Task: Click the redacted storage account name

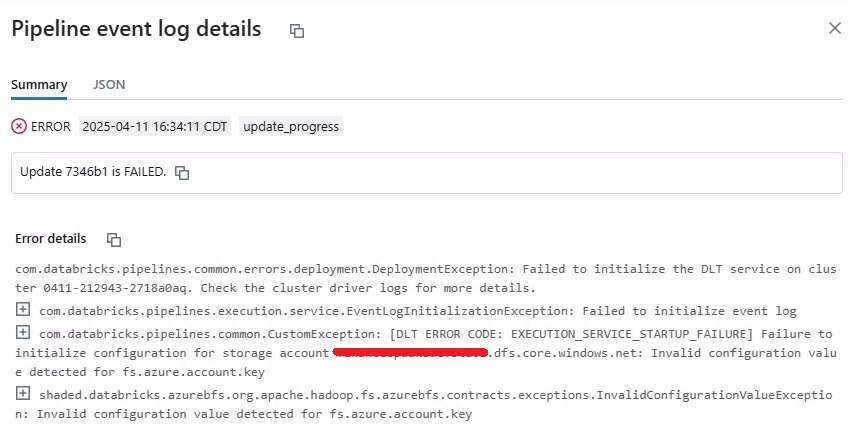Action: (410, 353)
